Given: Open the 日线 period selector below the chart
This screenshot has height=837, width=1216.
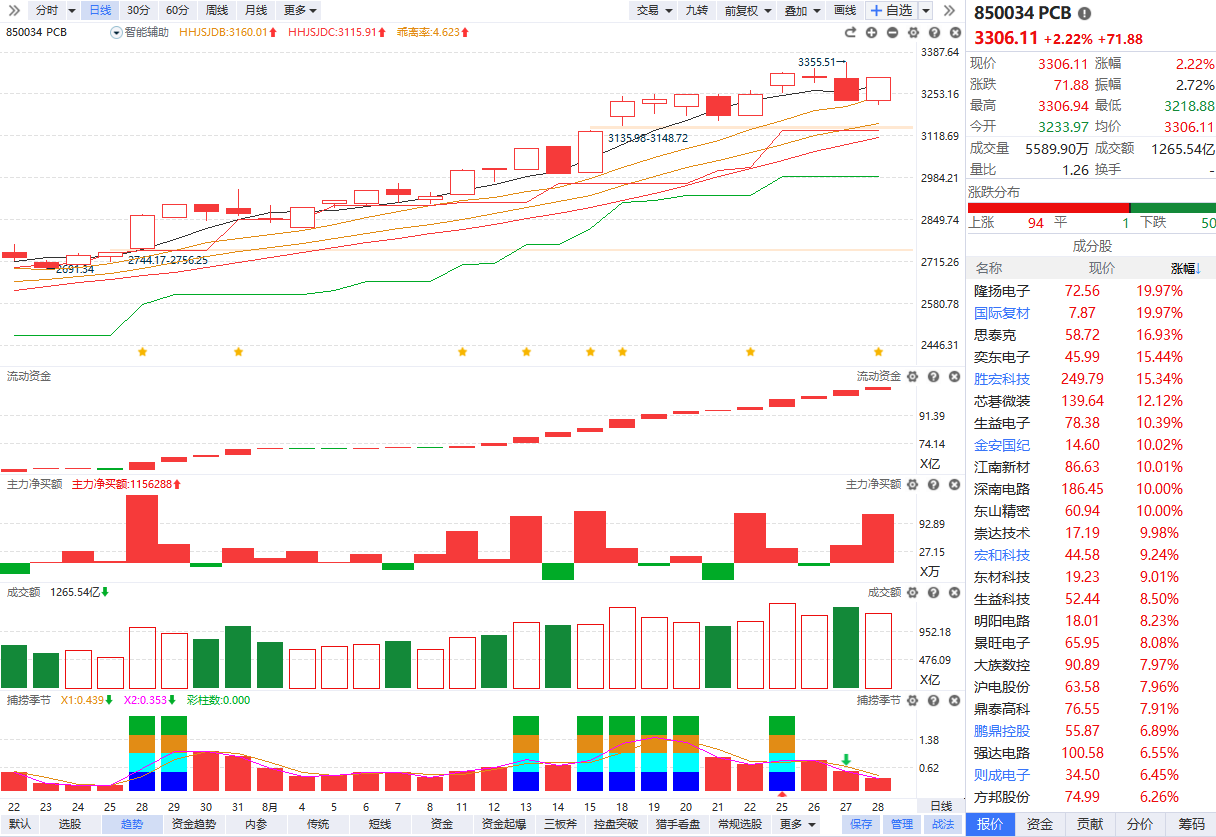Looking at the screenshot, I should [942, 806].
